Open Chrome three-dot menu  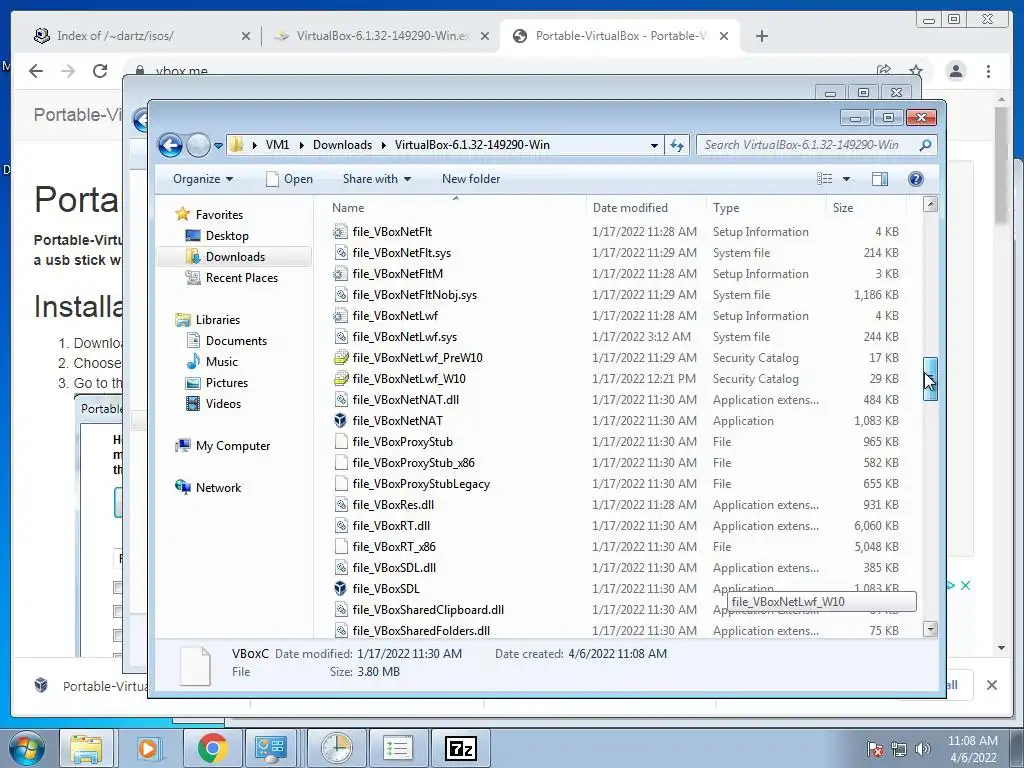988,71
